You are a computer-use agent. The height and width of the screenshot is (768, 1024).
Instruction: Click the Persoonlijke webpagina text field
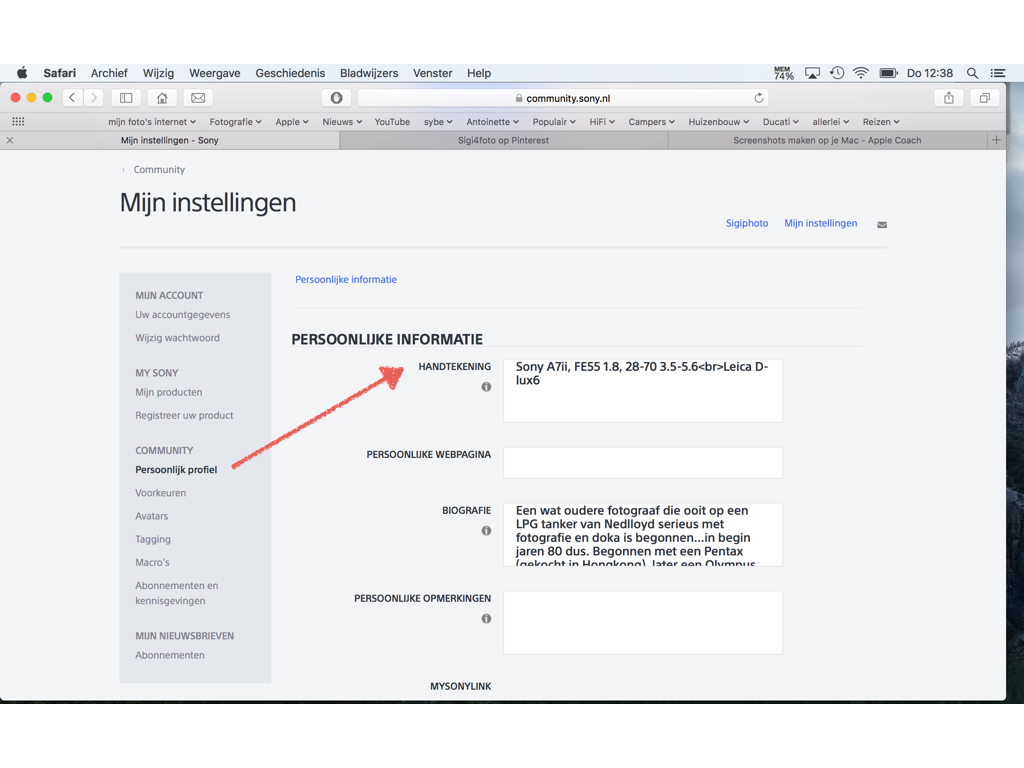642,462
